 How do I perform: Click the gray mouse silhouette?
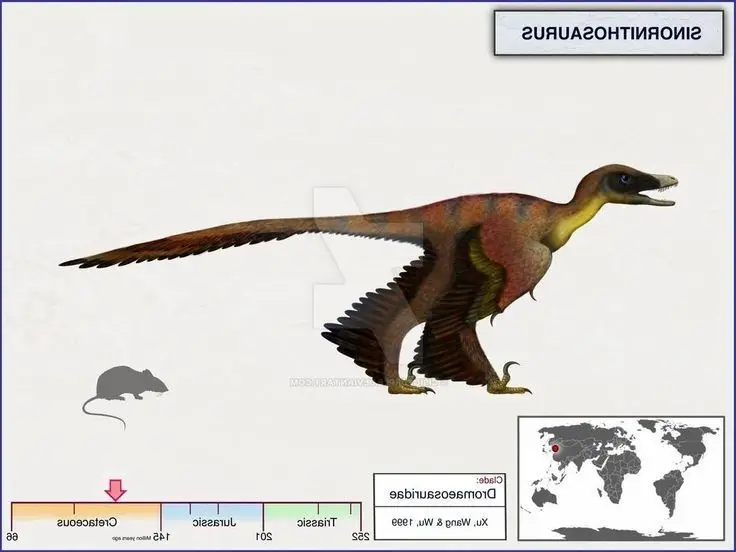(x=122, y=386)
